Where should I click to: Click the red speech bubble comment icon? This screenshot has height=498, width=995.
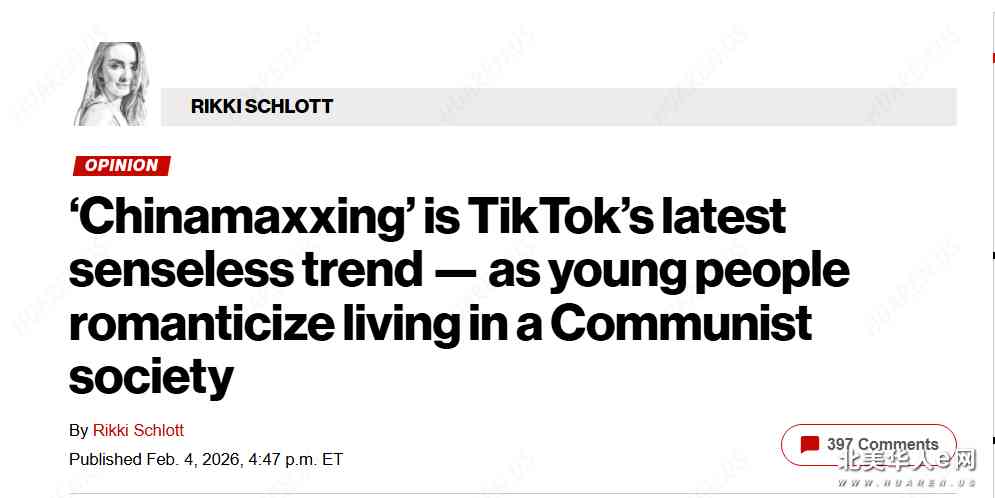point(810,445)
